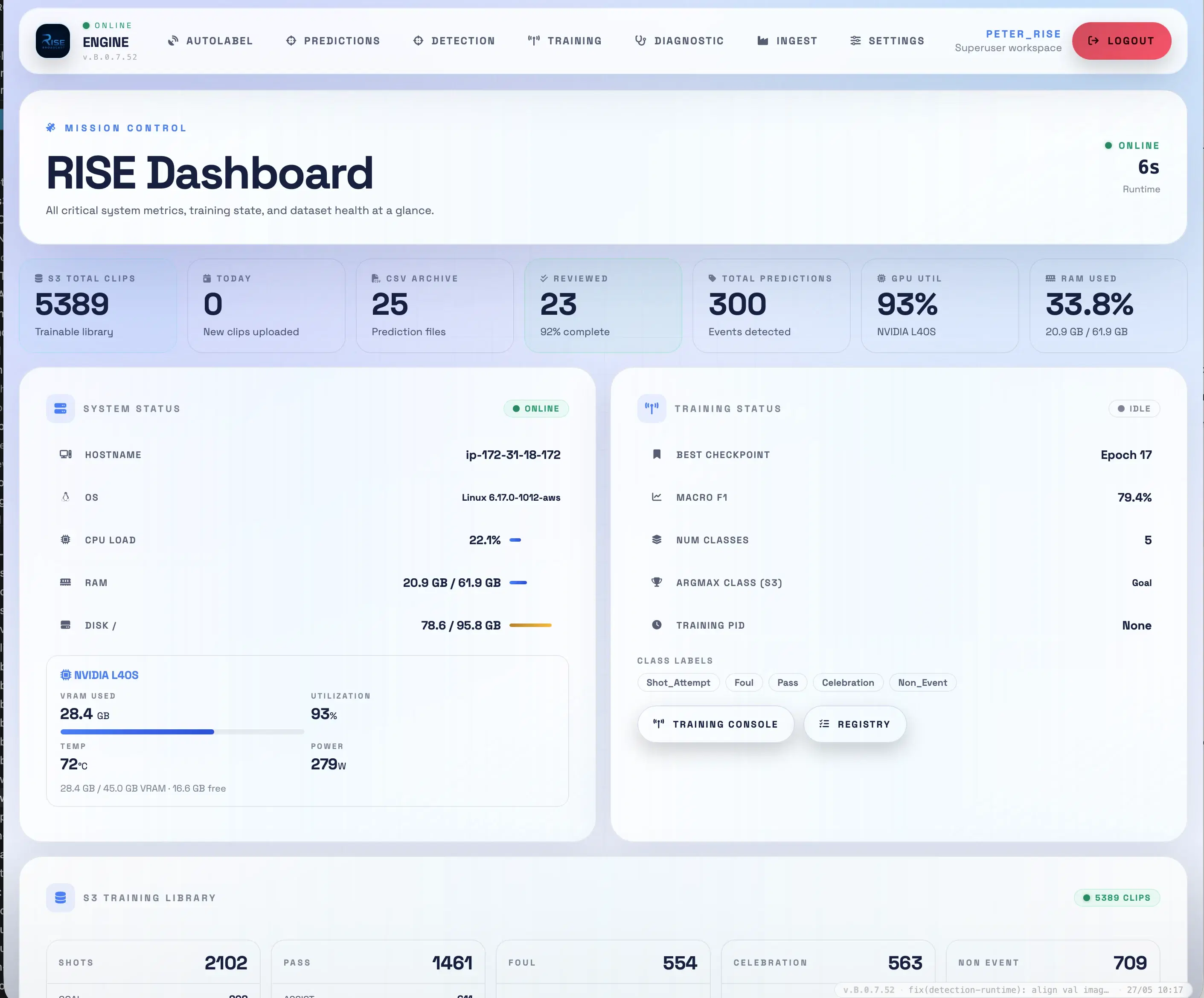Click the Num Classes layers icon

coord(657,540)
